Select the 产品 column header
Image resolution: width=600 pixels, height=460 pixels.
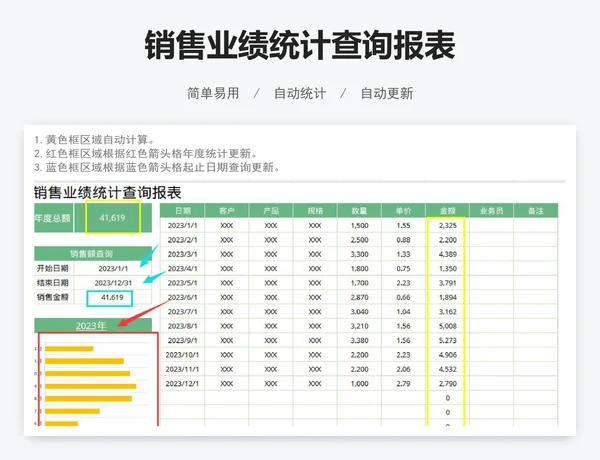271,210
